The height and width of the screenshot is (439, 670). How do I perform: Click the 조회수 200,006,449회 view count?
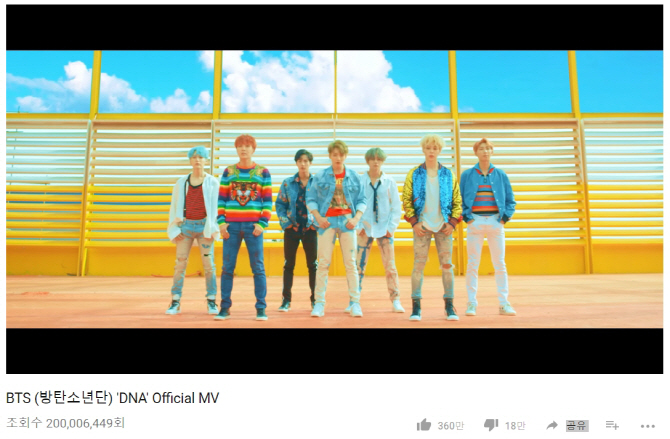click(x=65, y=423)
